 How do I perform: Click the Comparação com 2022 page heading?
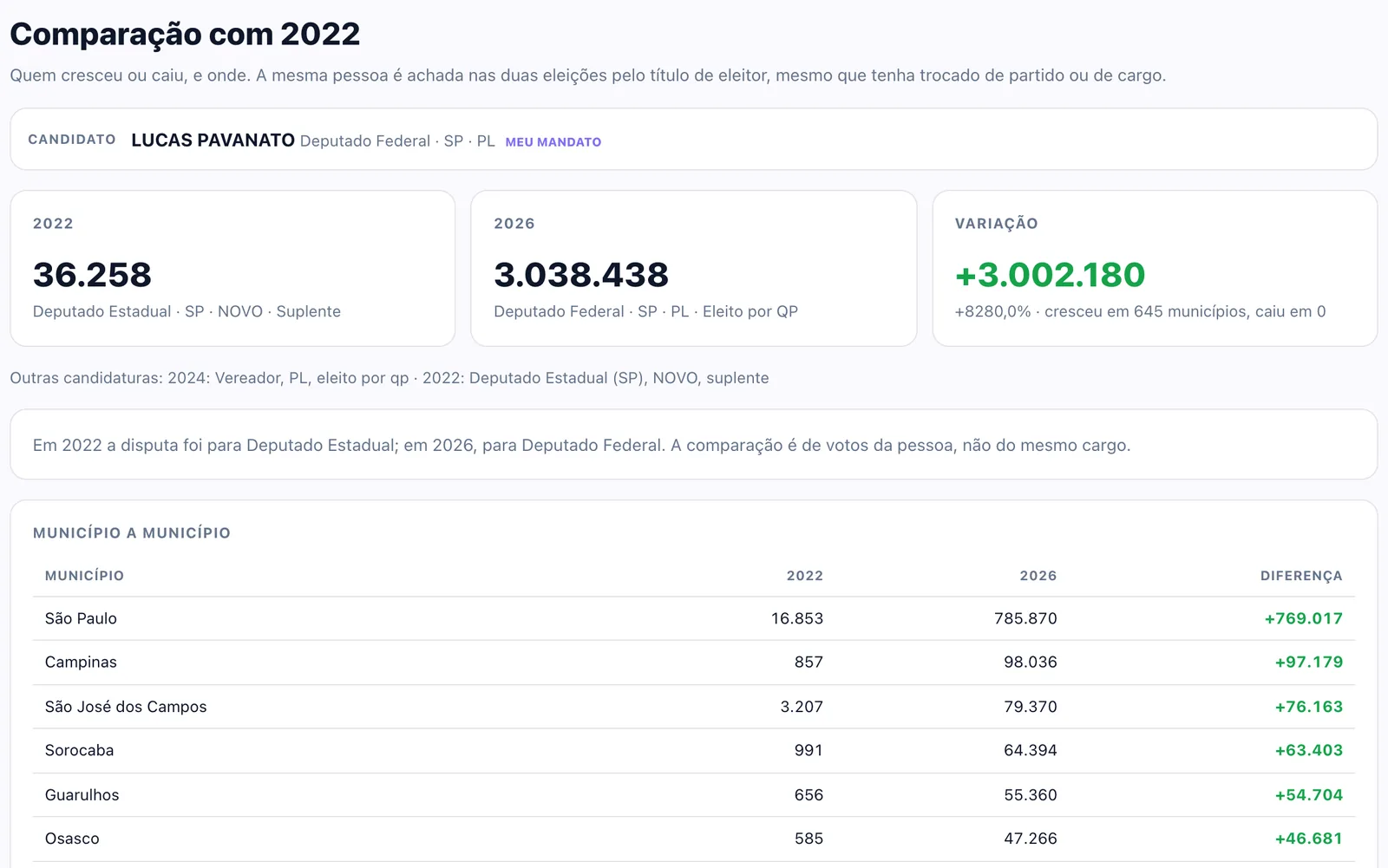click(185, 34)
